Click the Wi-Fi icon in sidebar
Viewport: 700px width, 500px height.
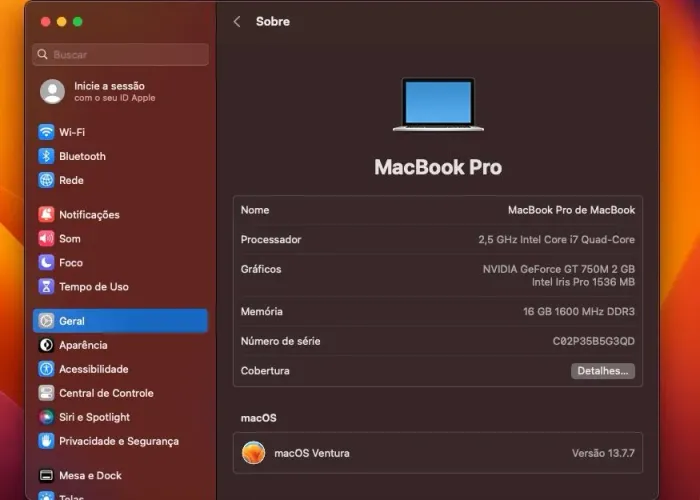[46, 132]
